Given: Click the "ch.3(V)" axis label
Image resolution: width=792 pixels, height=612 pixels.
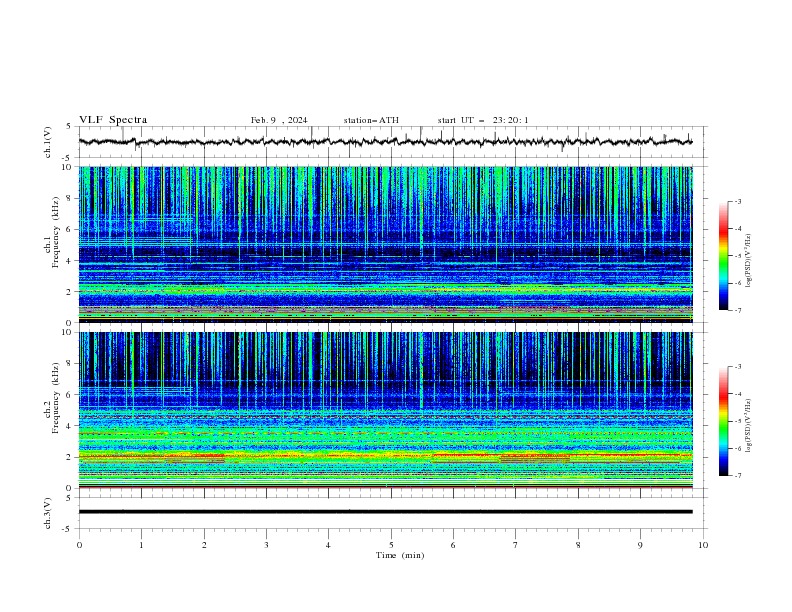Looking at the screenshot, I should pyautogui.click(x=48, y=513).
